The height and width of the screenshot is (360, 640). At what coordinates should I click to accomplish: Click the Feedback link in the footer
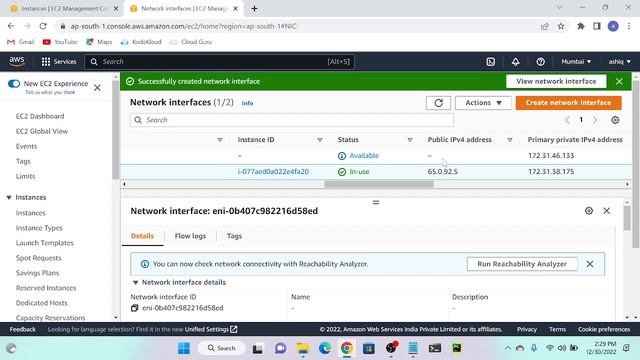coord(22,329)
